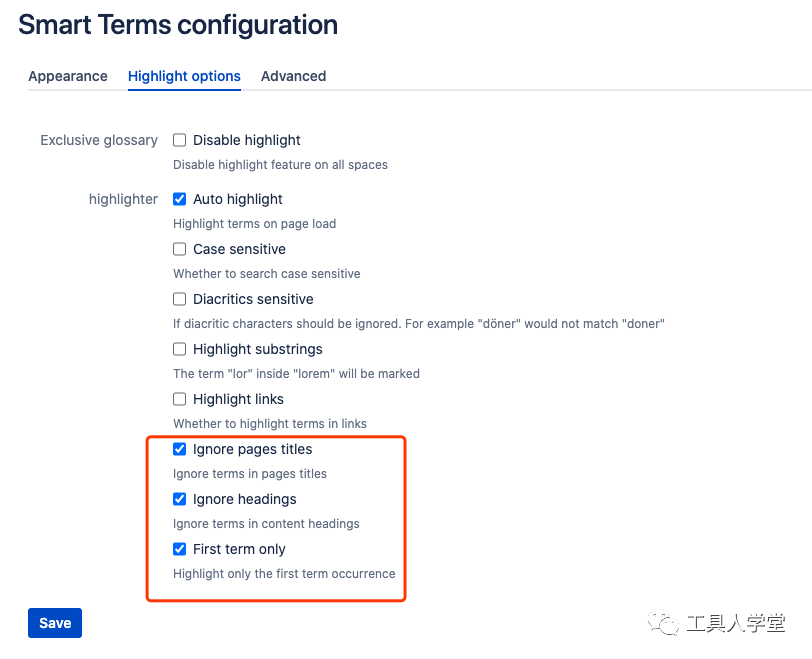Uncheck Ignore pages titles checkbox
The height and width of the screenshot is (659, 812).
coord(180,449)
